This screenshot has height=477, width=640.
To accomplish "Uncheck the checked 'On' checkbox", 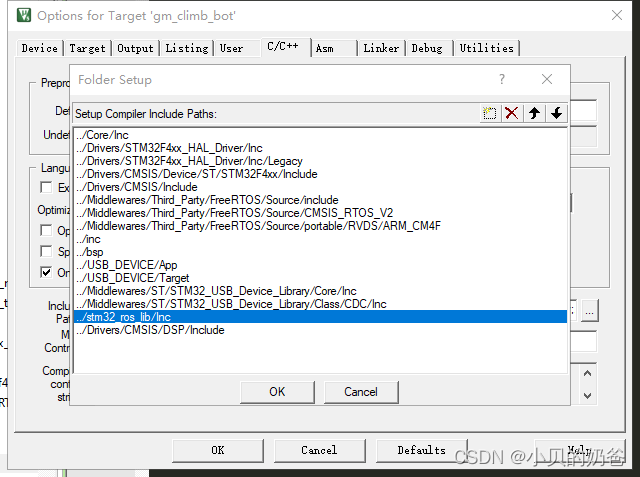I will point(46,272).
